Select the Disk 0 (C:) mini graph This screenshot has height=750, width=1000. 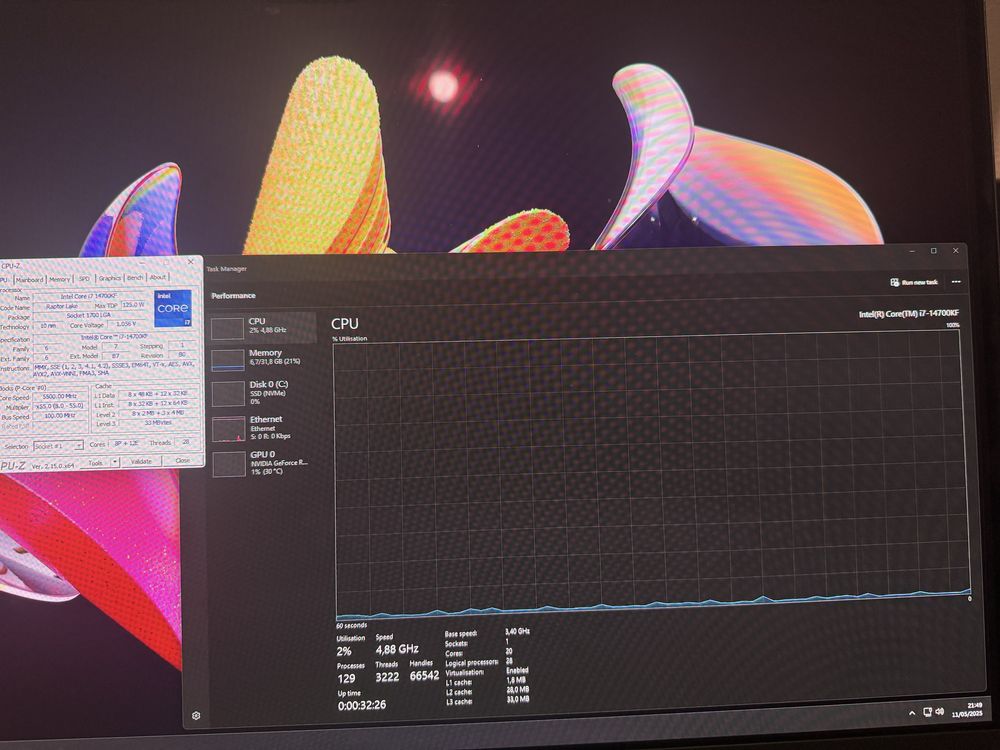(228, 393)
